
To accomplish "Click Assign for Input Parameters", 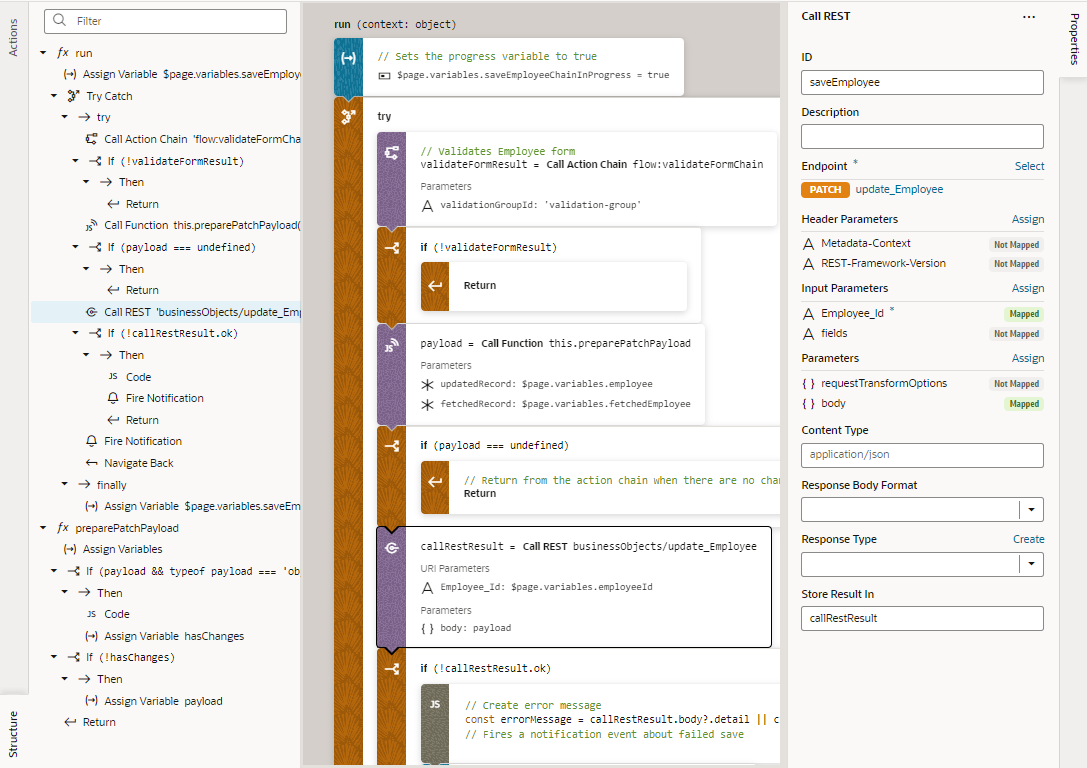I will [x=1028, y=288].
